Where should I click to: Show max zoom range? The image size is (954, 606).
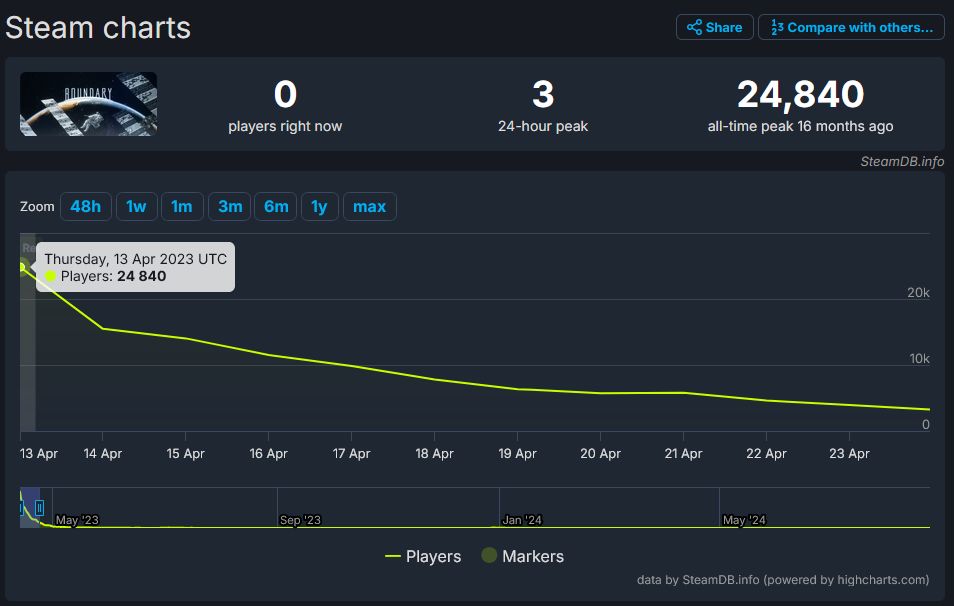click(x=370, y=206)
